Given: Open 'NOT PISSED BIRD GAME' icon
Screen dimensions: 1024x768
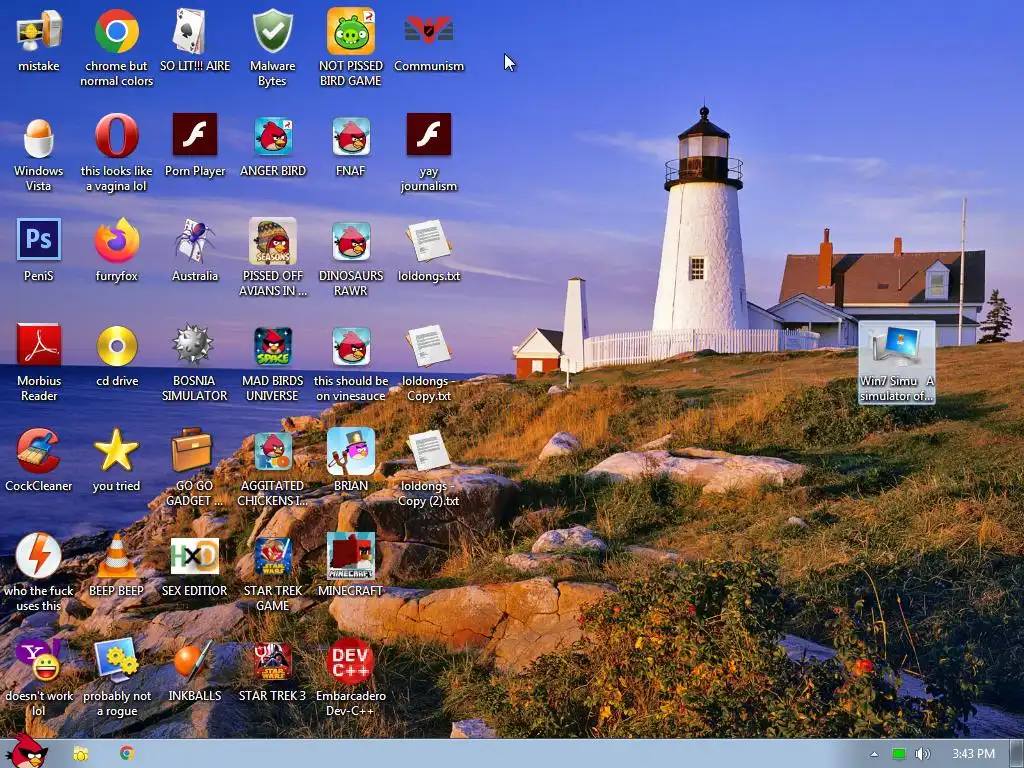Looking at the screenshot, I should 351,31.
